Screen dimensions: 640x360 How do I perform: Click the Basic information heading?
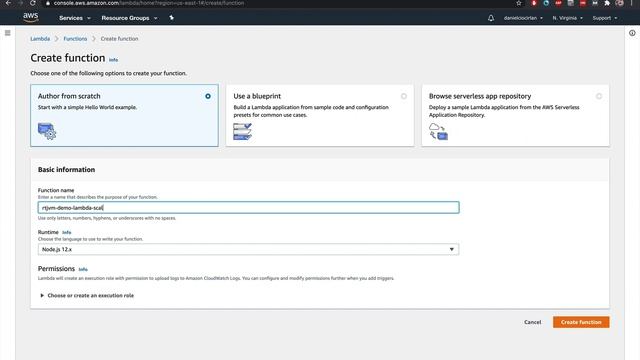67,170
